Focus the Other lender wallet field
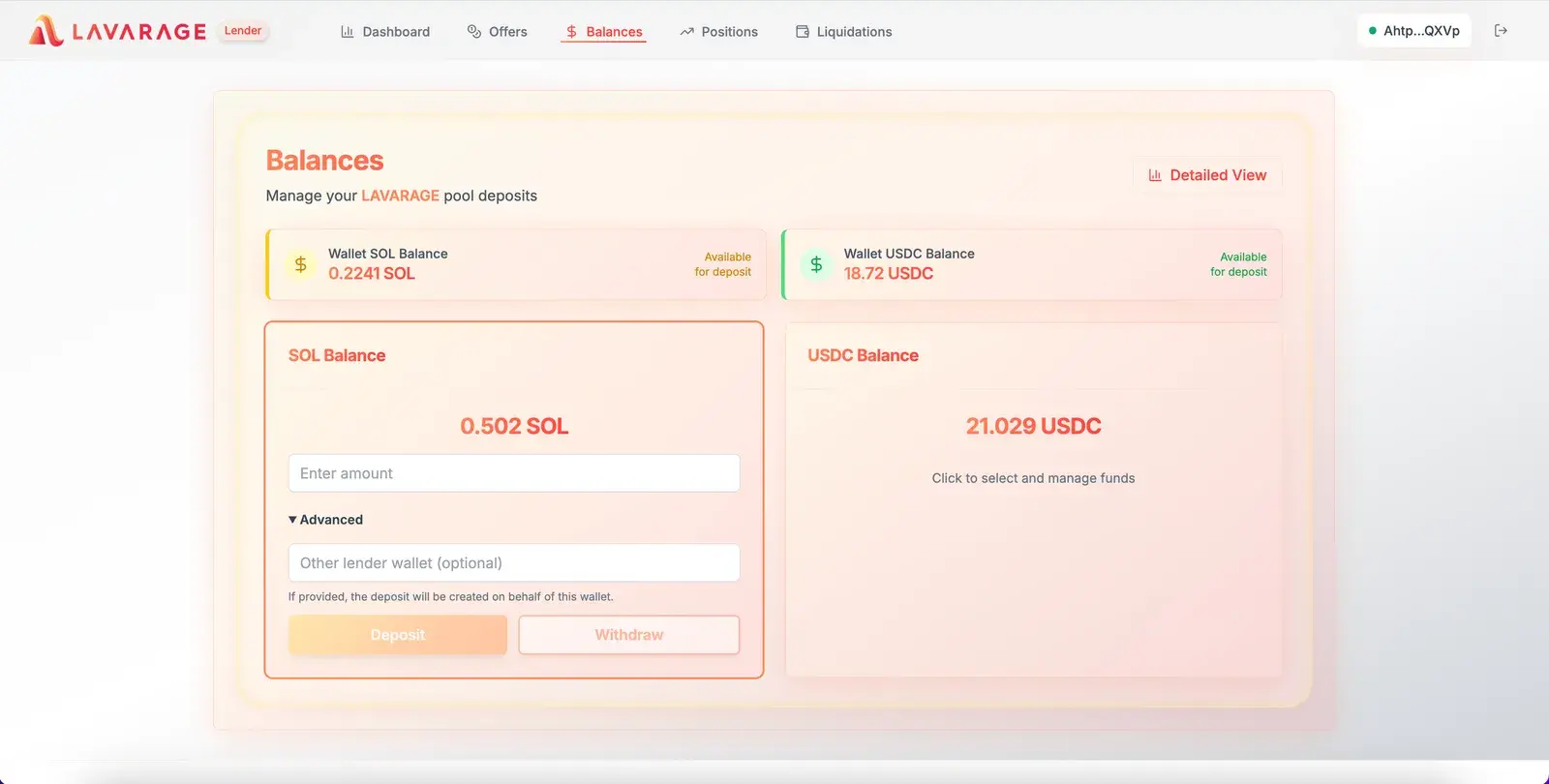 514,563
